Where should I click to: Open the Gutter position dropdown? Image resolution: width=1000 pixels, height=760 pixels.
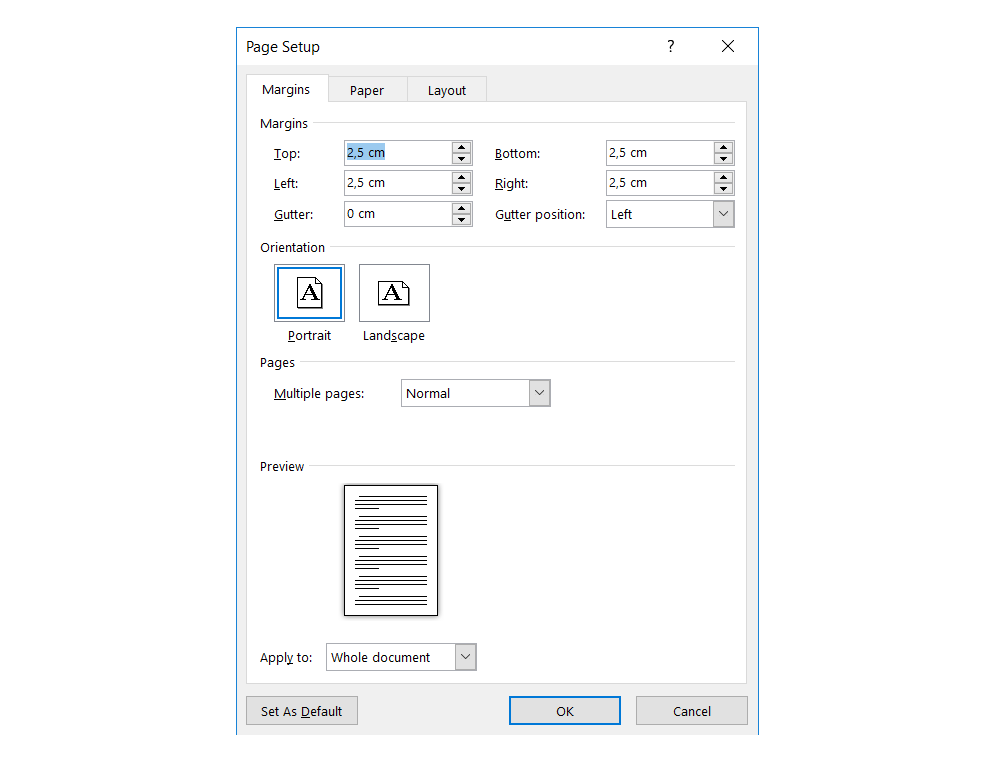pyautogui.click(x=723, y=214)
